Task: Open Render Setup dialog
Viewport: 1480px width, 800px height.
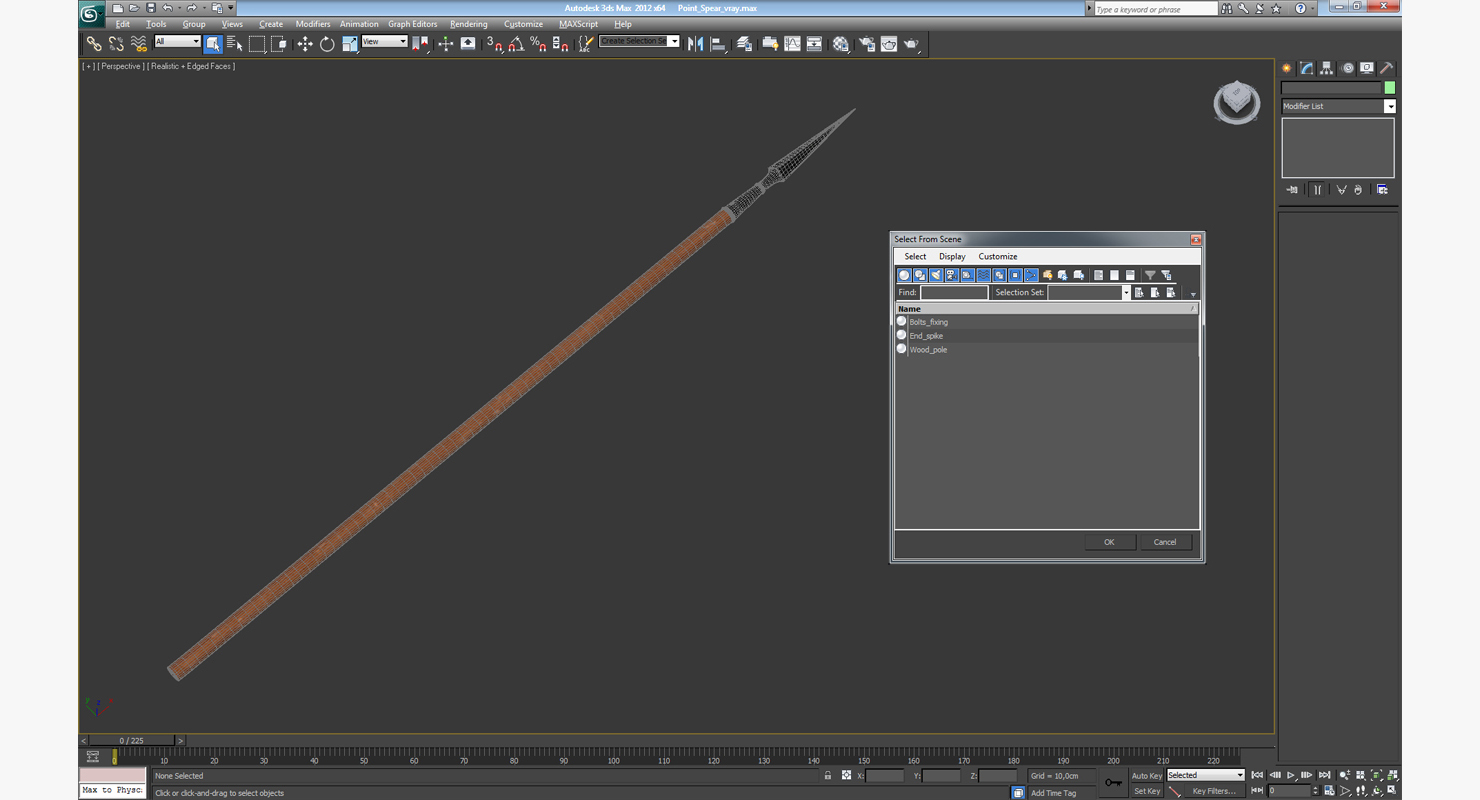Action: pyautogui.click(x=866, y=43)
